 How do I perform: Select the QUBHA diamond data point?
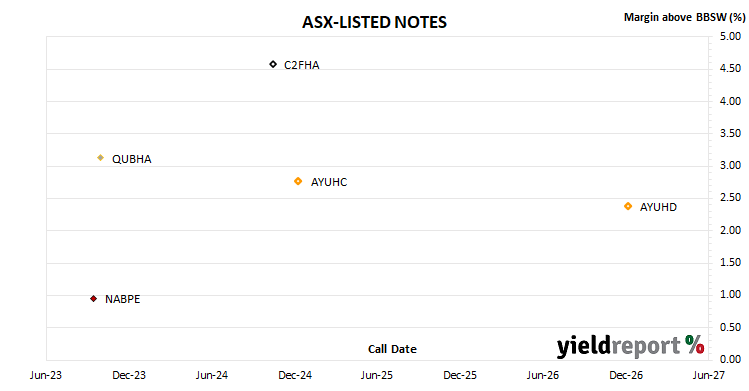[100, 158]
